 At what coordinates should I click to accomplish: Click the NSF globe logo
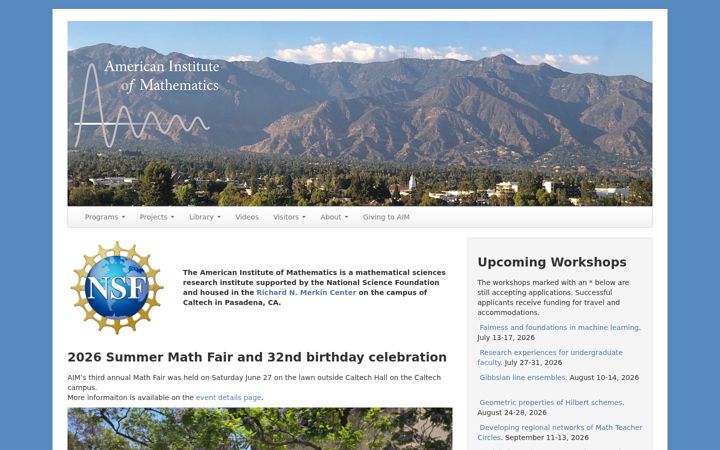click(117, 287)
